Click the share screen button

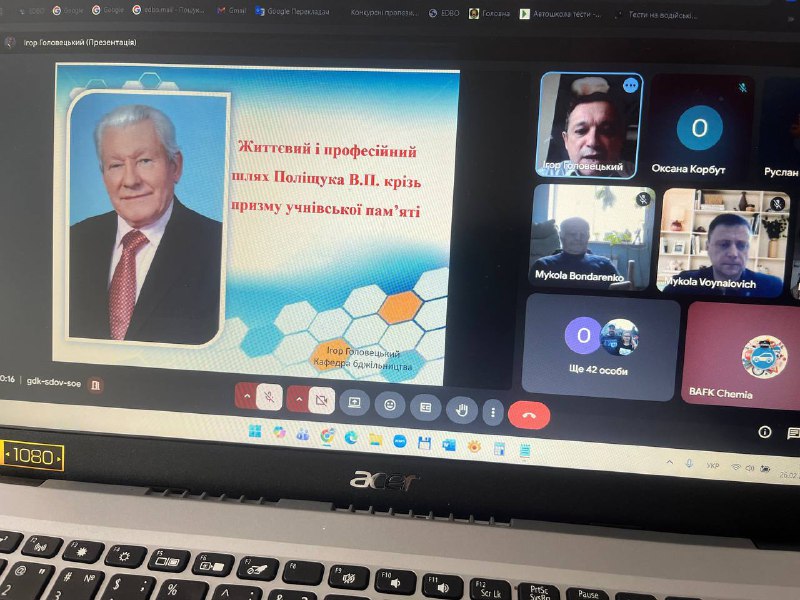(354, 402)
